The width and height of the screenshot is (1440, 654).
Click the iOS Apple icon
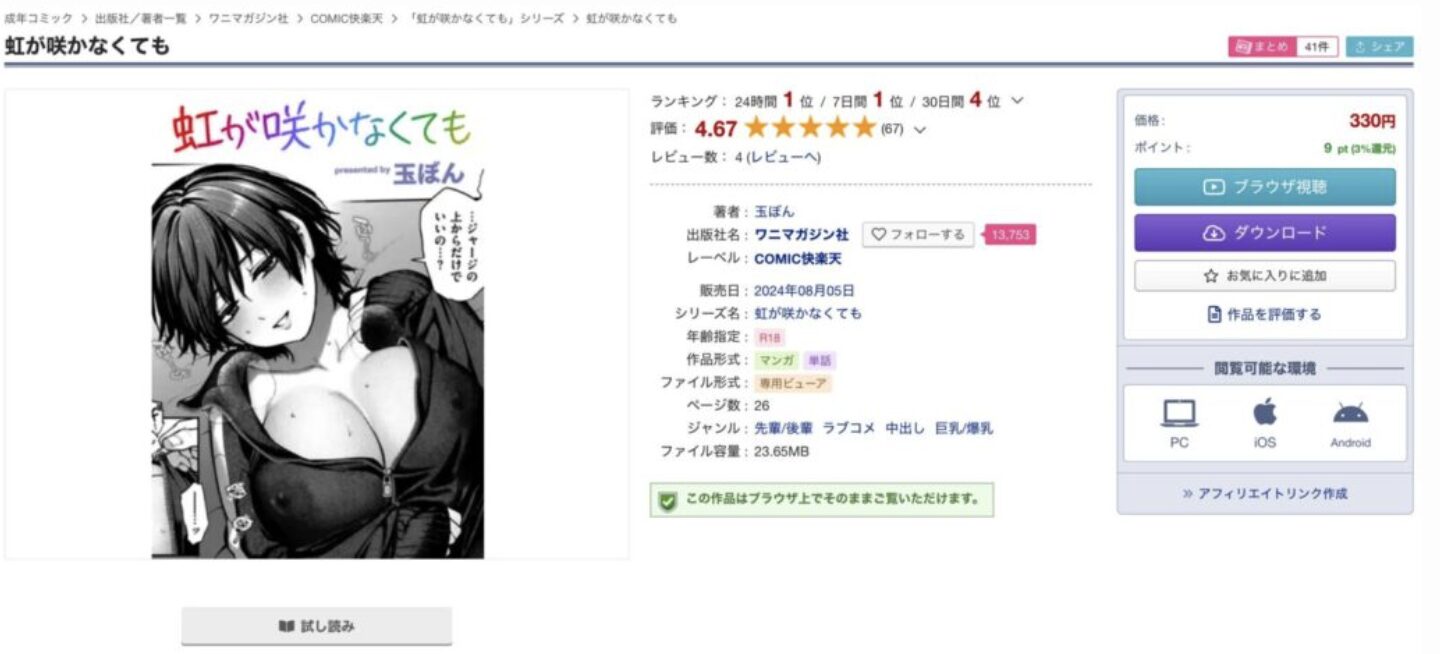tap(1265, 411)
